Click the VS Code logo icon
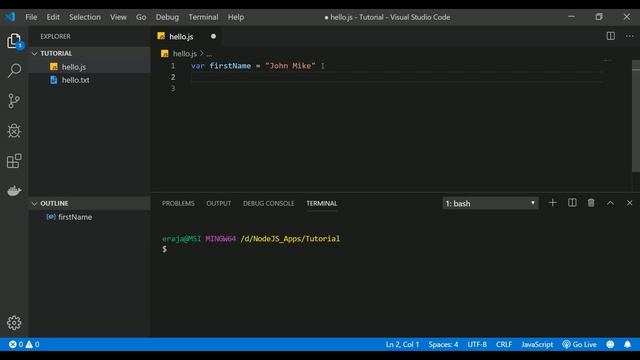Image resolution: width=640 pixels, height=360 pixels. point(10,17)
